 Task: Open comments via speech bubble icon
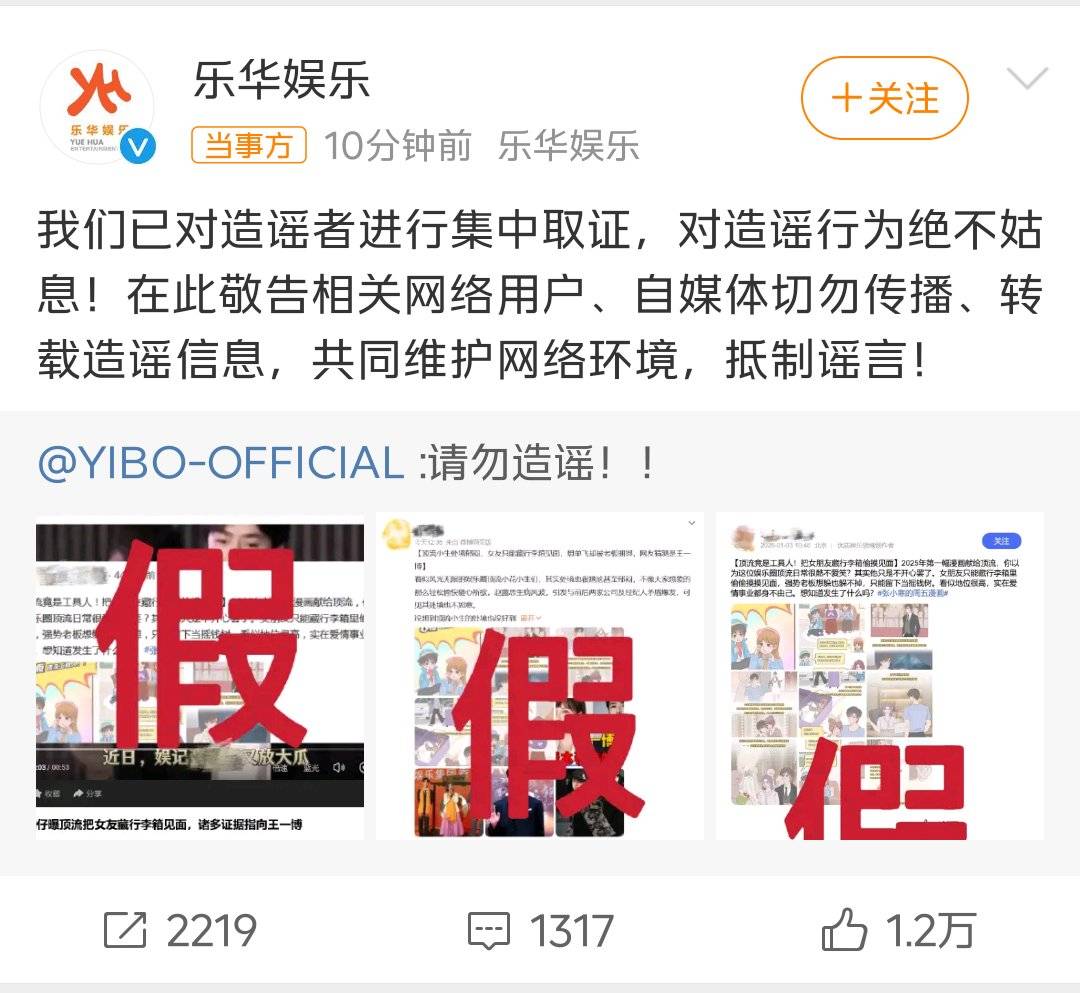point(489,931)
